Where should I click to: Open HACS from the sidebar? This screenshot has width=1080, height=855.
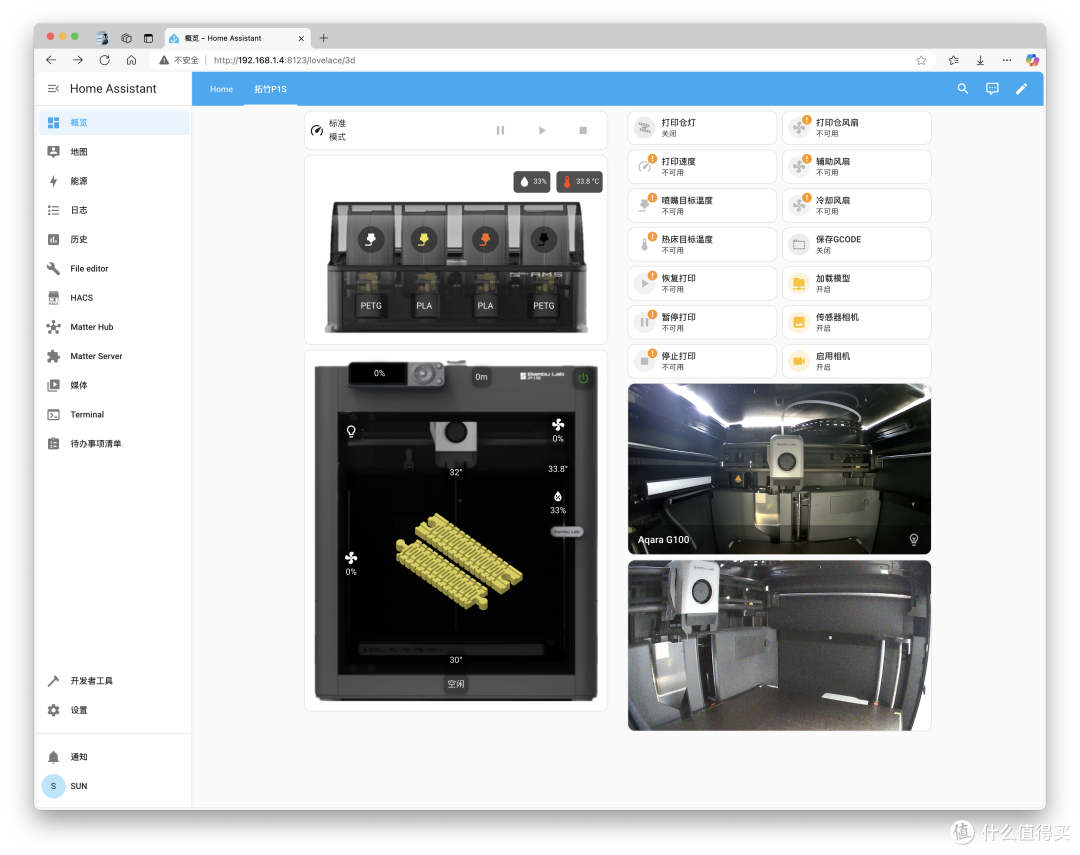(x=114, y=298)
